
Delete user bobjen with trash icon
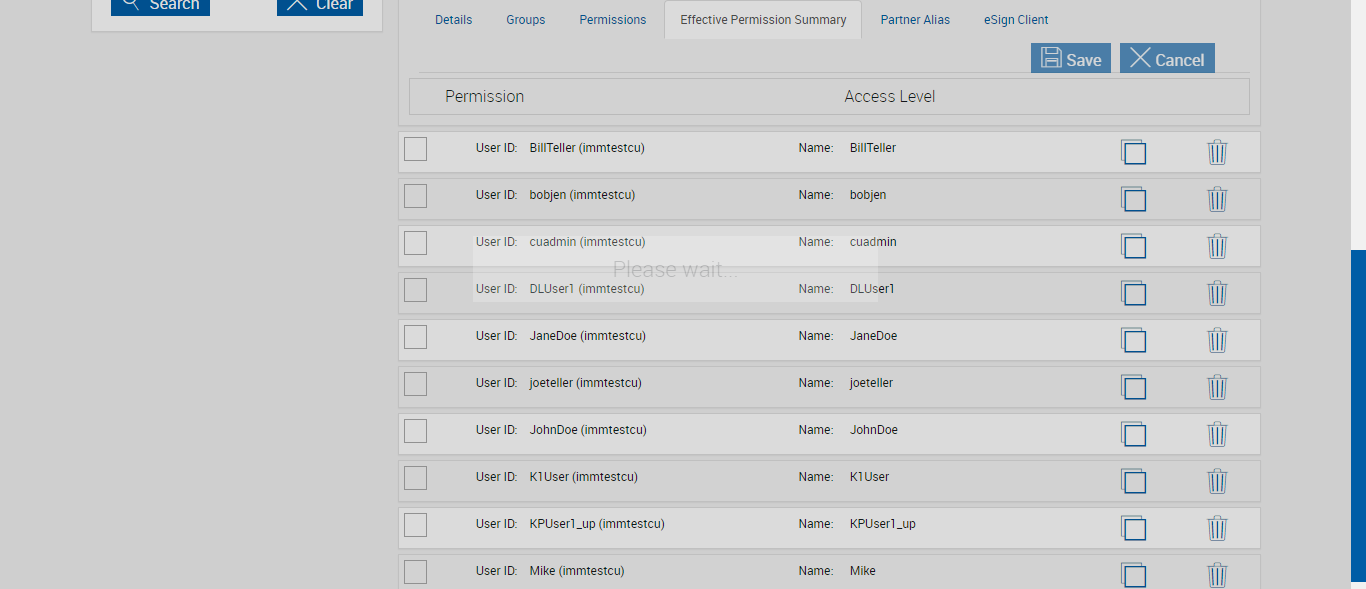point(1217,199)
